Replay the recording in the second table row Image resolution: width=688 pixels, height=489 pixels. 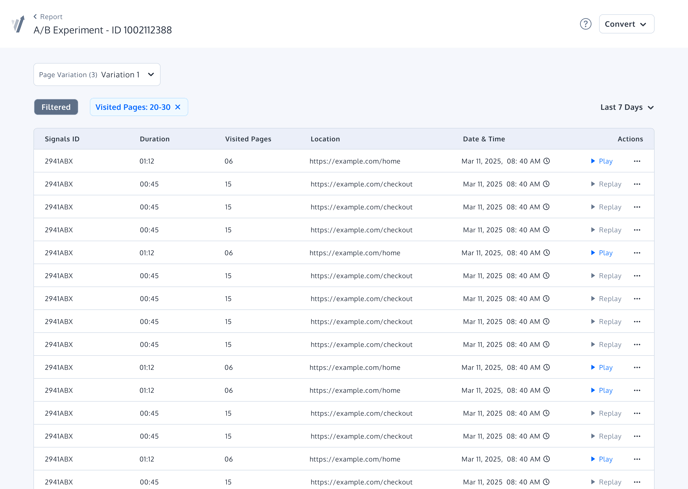[x=606, y=184]
